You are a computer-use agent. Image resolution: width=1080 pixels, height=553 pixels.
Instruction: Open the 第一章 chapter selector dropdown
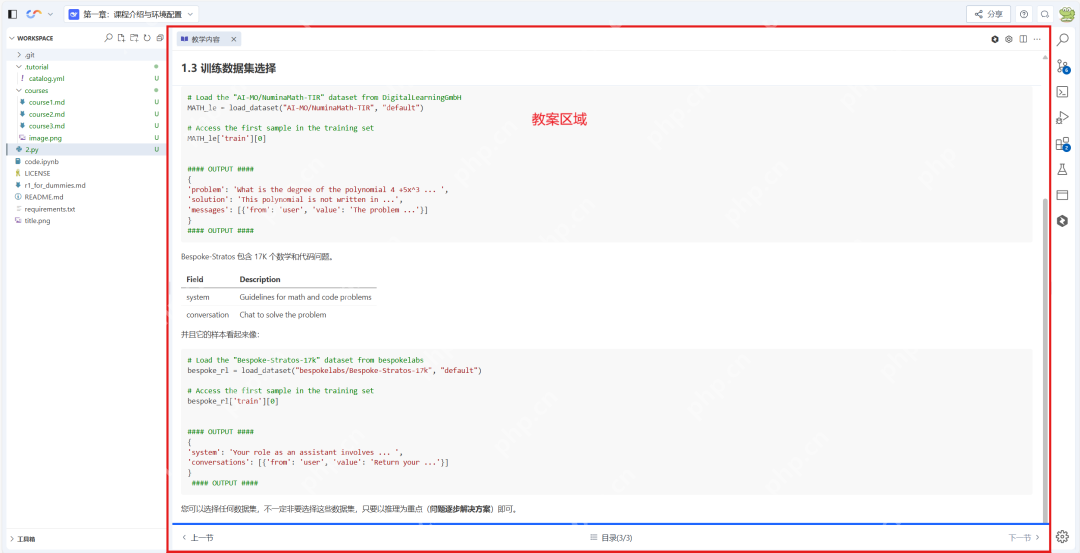pyautogui.click(x=132, y=14)
